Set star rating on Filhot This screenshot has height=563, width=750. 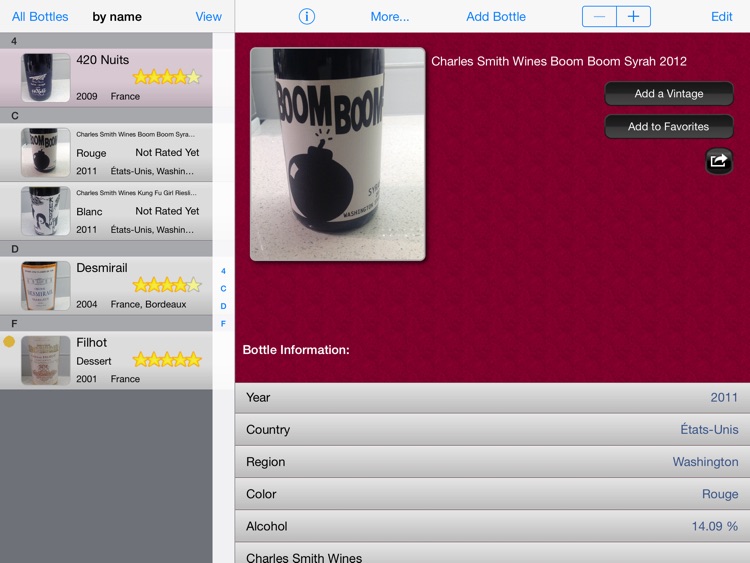pyautogui.click(x=167, y=359)
